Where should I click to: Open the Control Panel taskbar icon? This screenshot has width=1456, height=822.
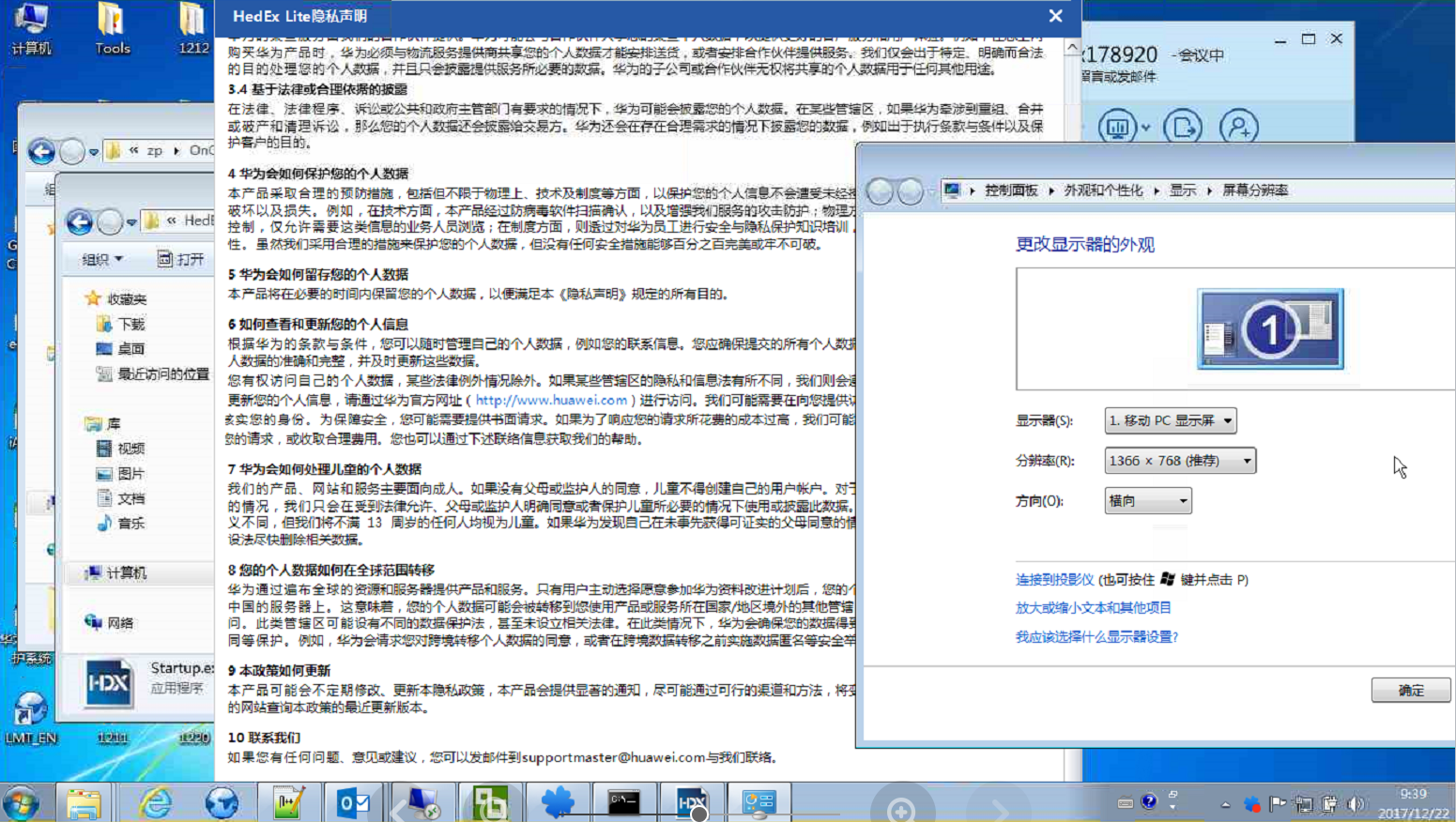pyautogui.click(x=759, y=803)
